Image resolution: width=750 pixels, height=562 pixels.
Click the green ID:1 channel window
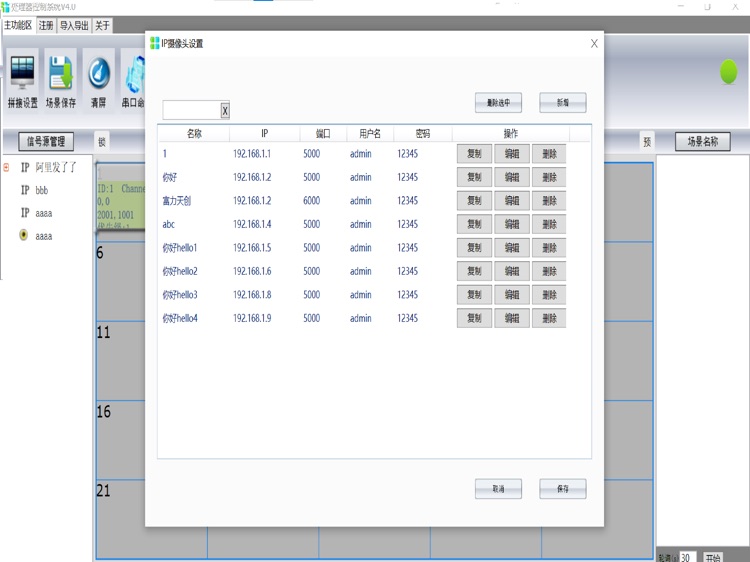point(121,197)
